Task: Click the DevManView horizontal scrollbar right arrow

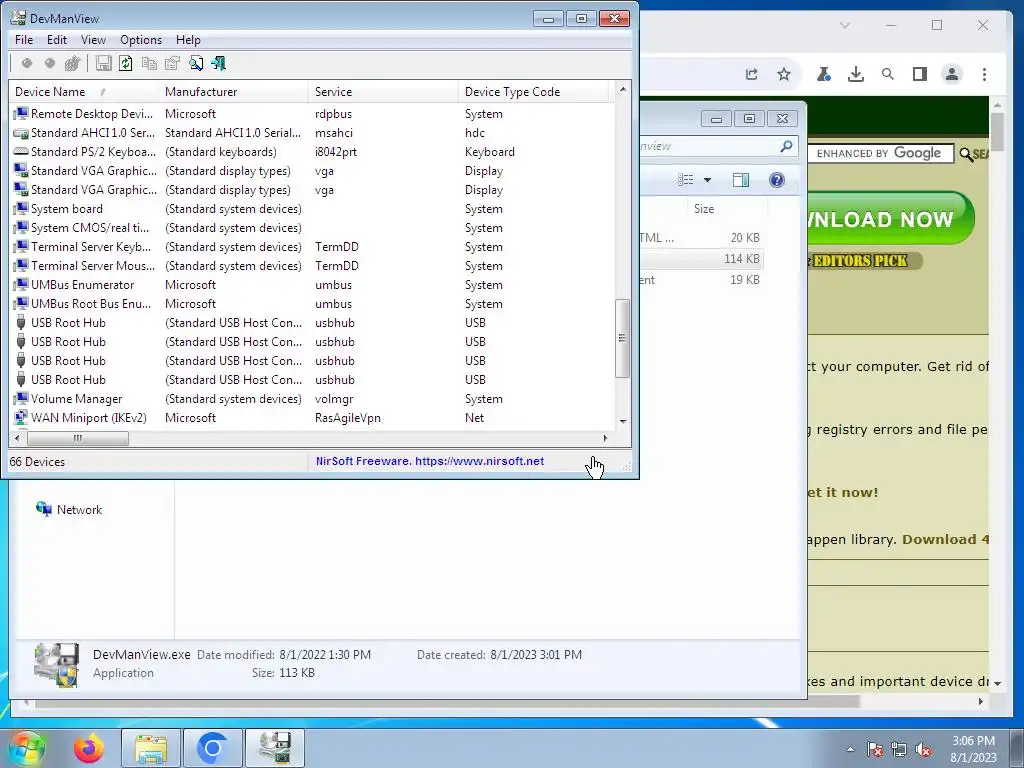Action: pos(605,438)
